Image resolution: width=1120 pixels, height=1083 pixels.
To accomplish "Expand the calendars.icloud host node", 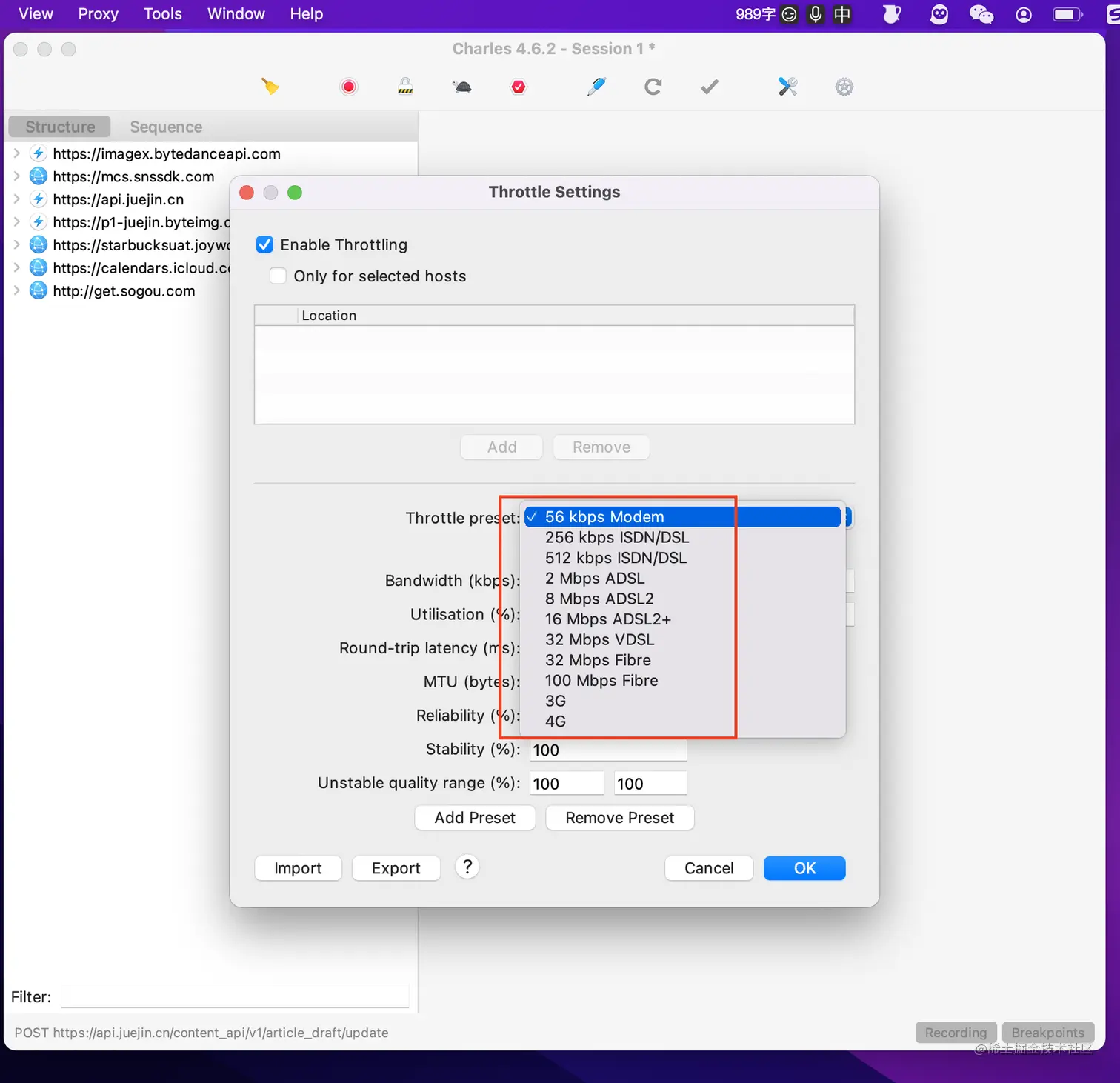I will pos(16,267).
